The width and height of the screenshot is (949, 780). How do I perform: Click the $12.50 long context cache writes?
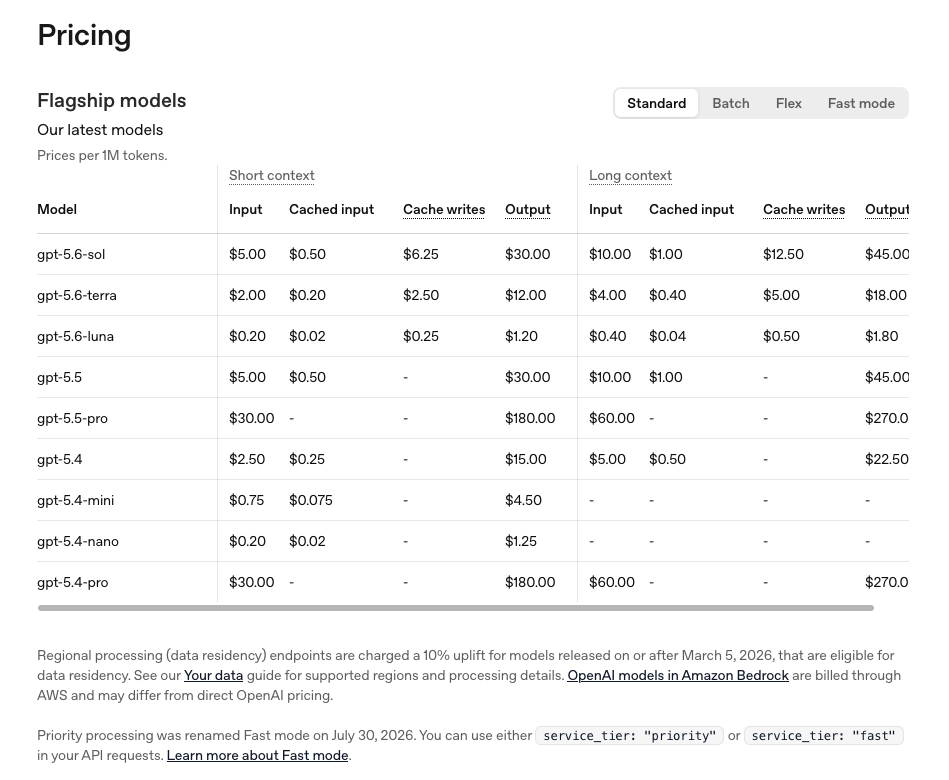(783, 254)
